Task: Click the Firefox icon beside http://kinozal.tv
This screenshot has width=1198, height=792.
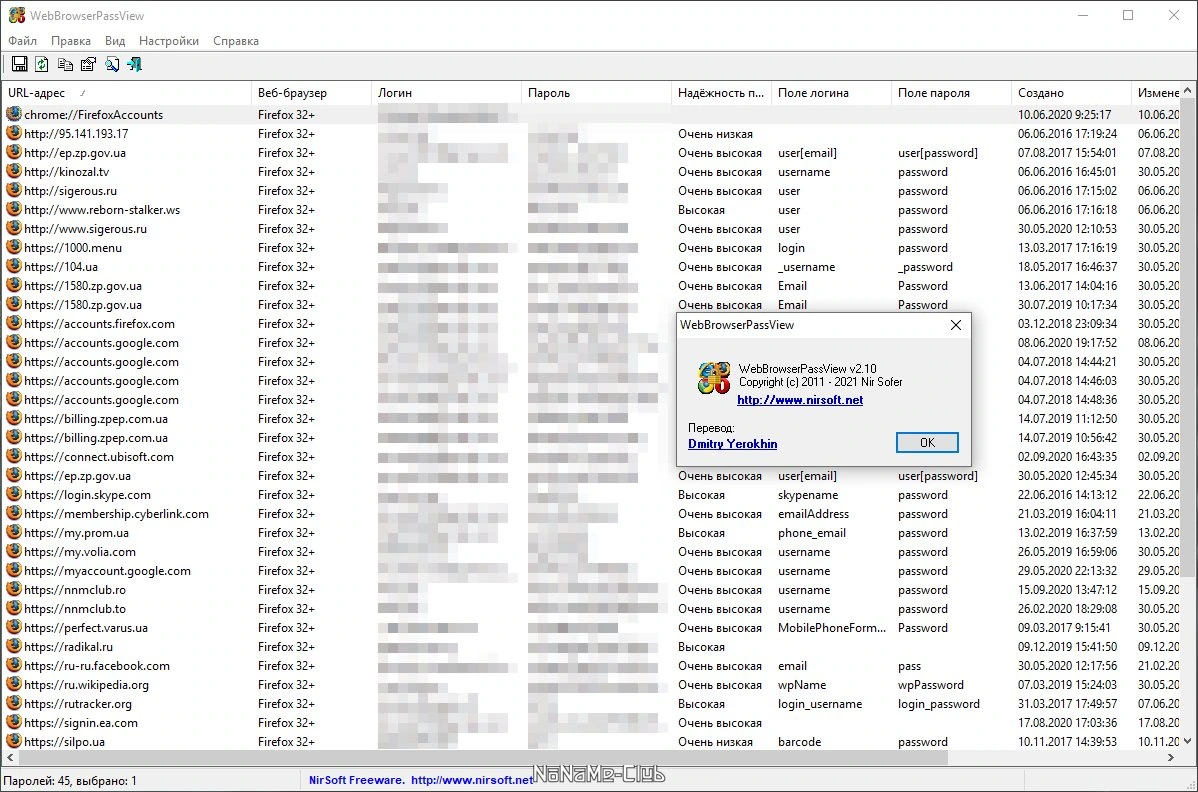Action: click(14, 171)
